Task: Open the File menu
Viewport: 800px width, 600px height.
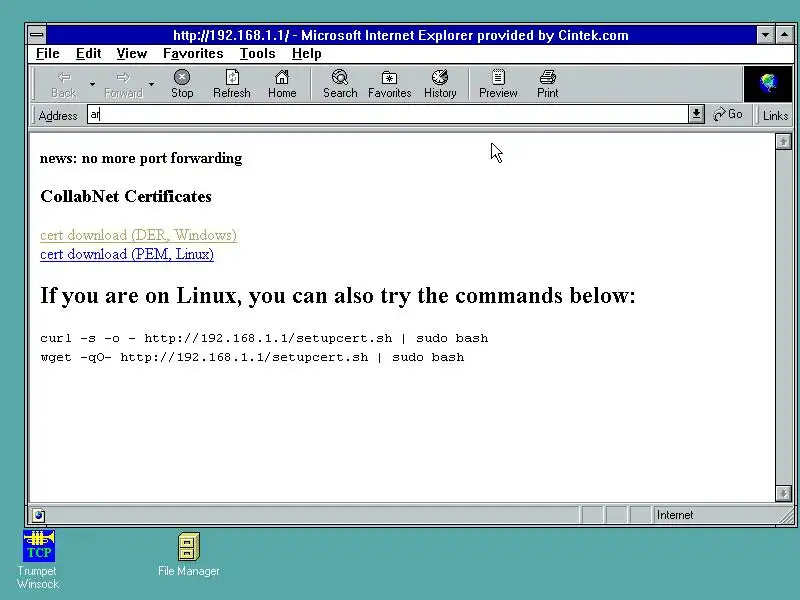Action: 47,54
